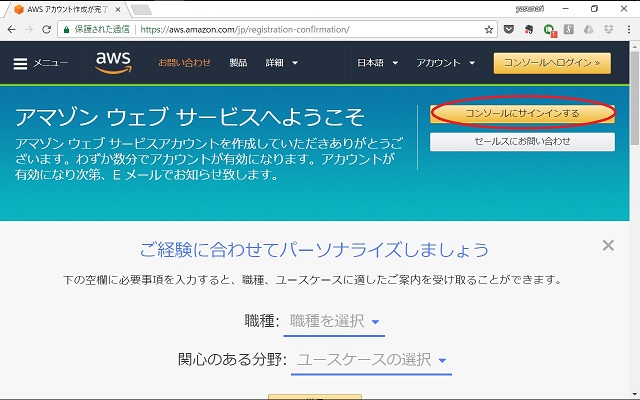Click コンソールへログイン button
Screen dimensions: 640x400
[x=552, y=63]
